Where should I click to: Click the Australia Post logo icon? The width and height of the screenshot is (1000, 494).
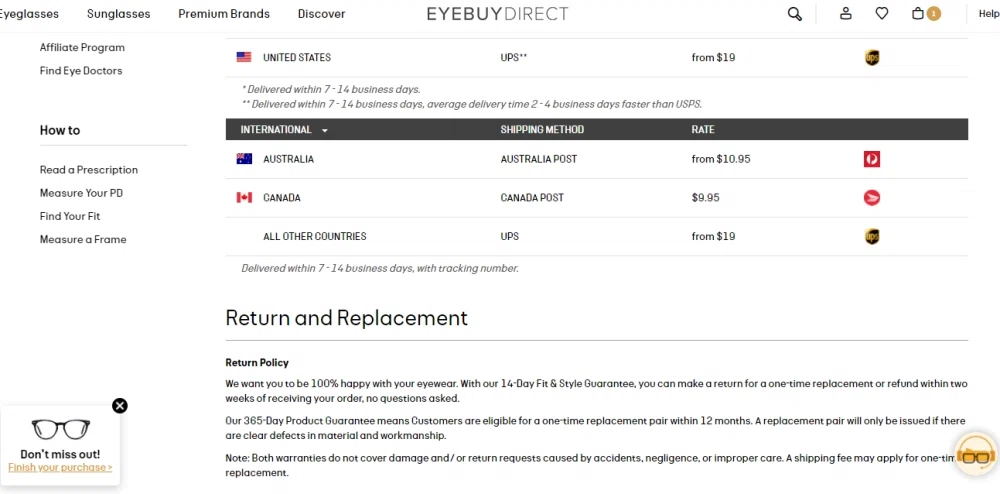[871, 159]
